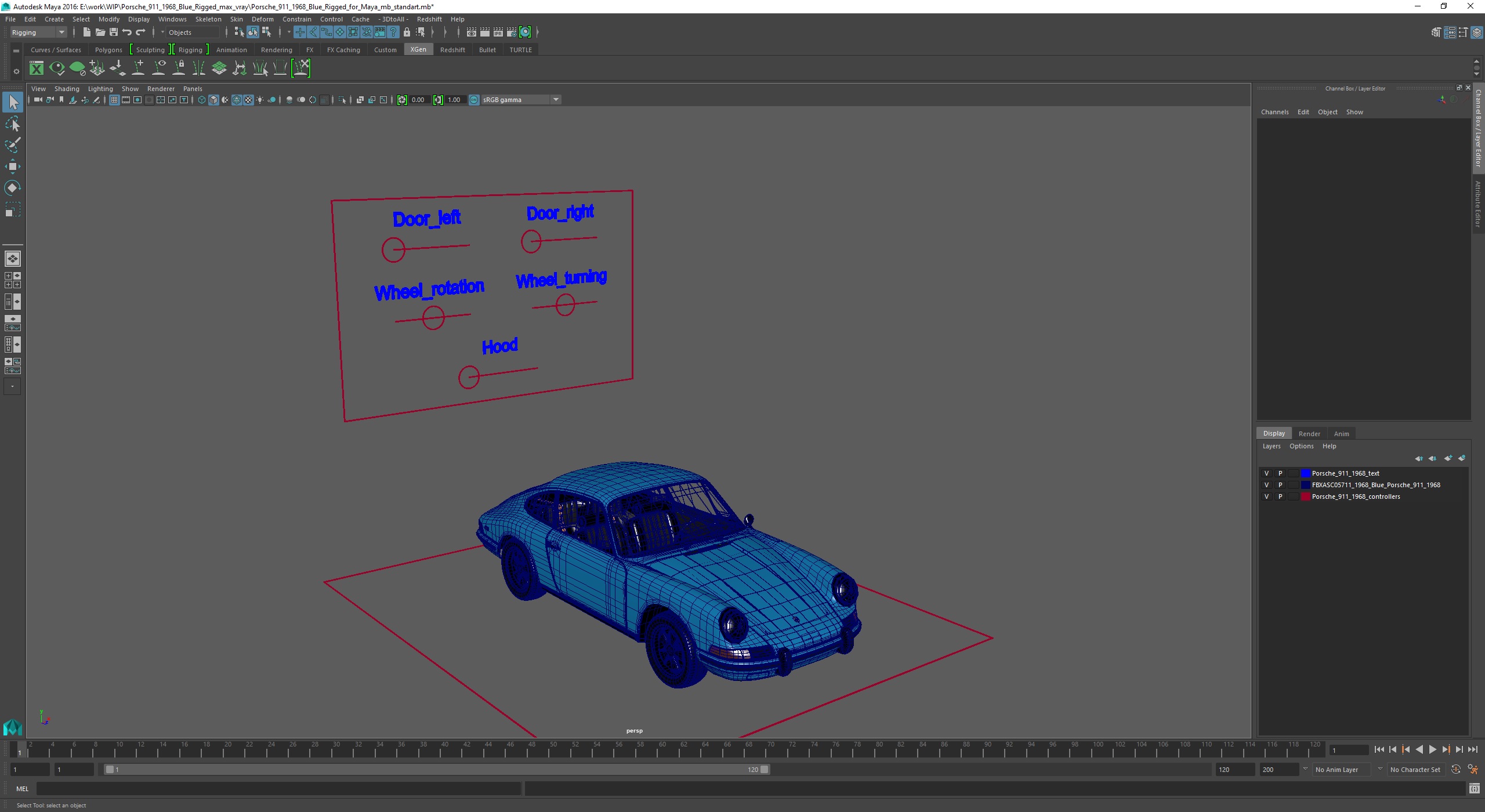The height and width of the screenshot is (812, 1485).
Task: Open the No Anim Layer dropdown
Action: click(x=1342, y=770)
